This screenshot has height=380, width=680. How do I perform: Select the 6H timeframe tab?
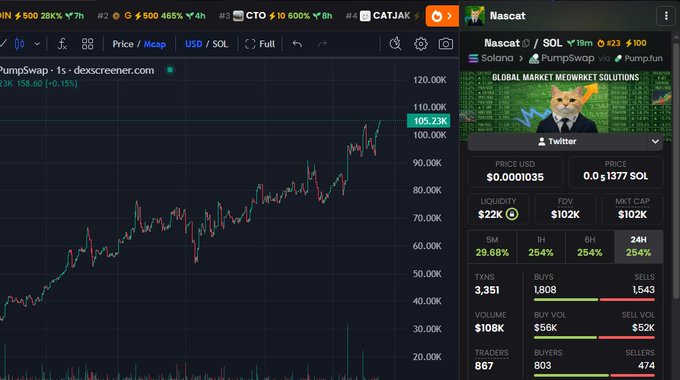(590, 246)
